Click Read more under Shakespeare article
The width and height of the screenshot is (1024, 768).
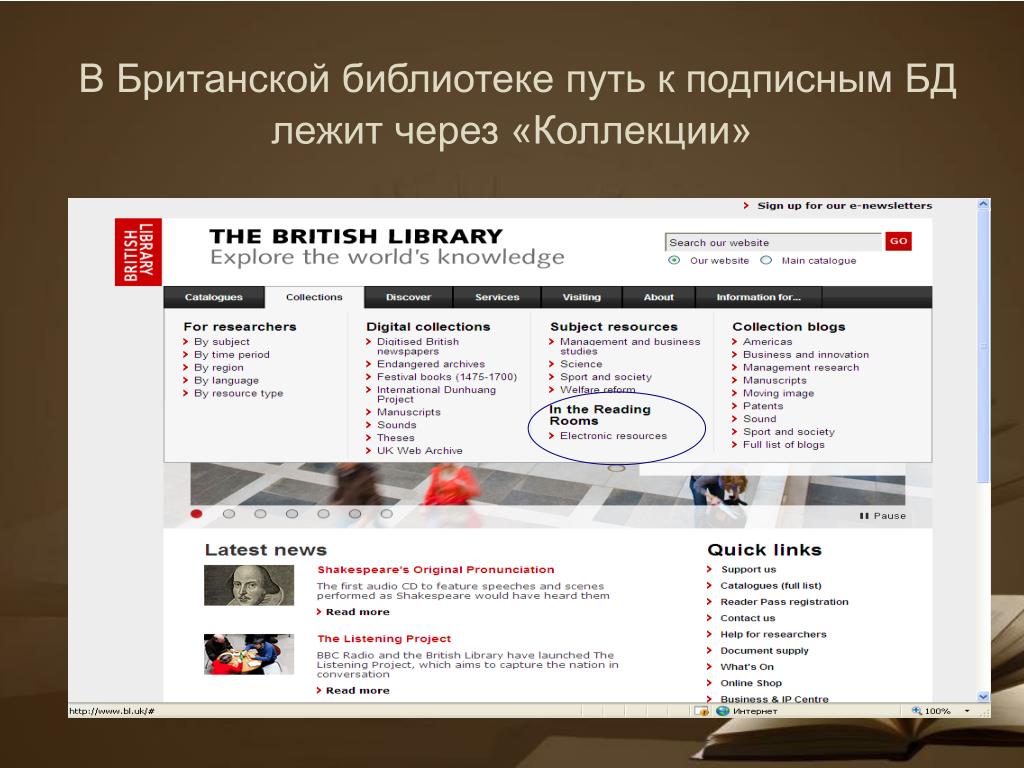click(357, 612)
